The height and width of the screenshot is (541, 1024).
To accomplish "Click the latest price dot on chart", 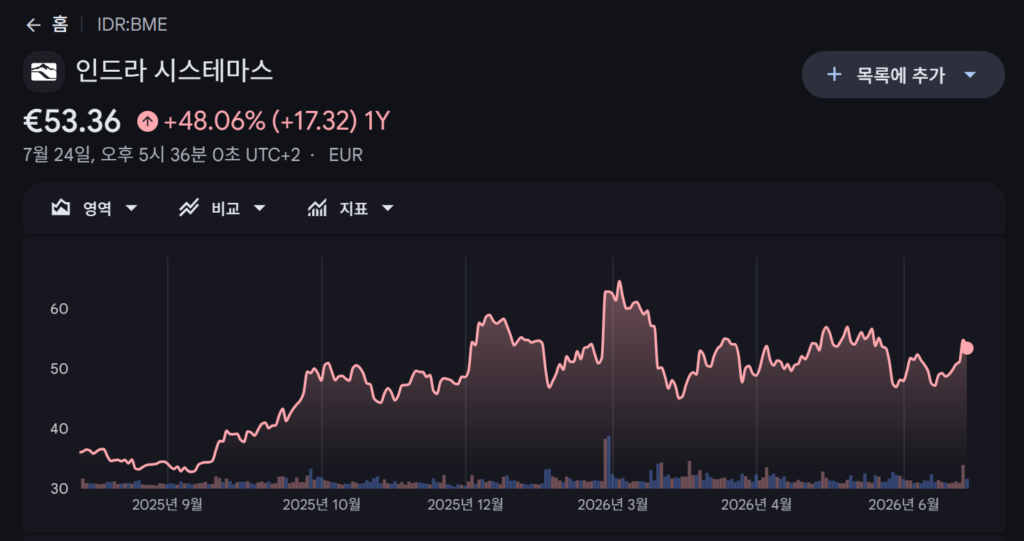I will (967, 348).
